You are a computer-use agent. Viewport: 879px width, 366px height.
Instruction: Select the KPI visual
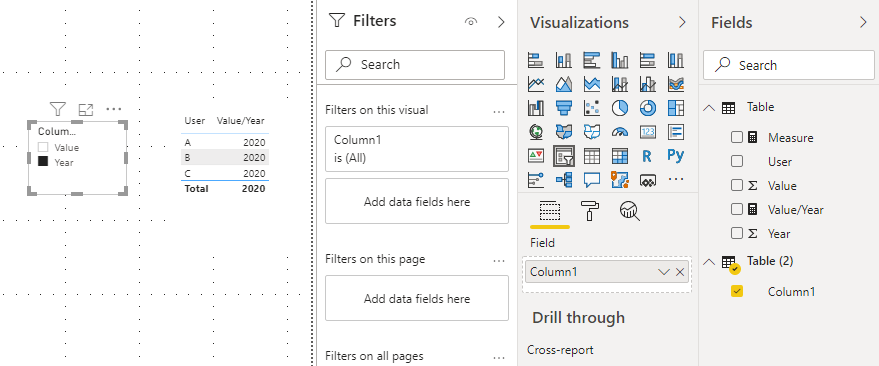(x=536, y=155)
